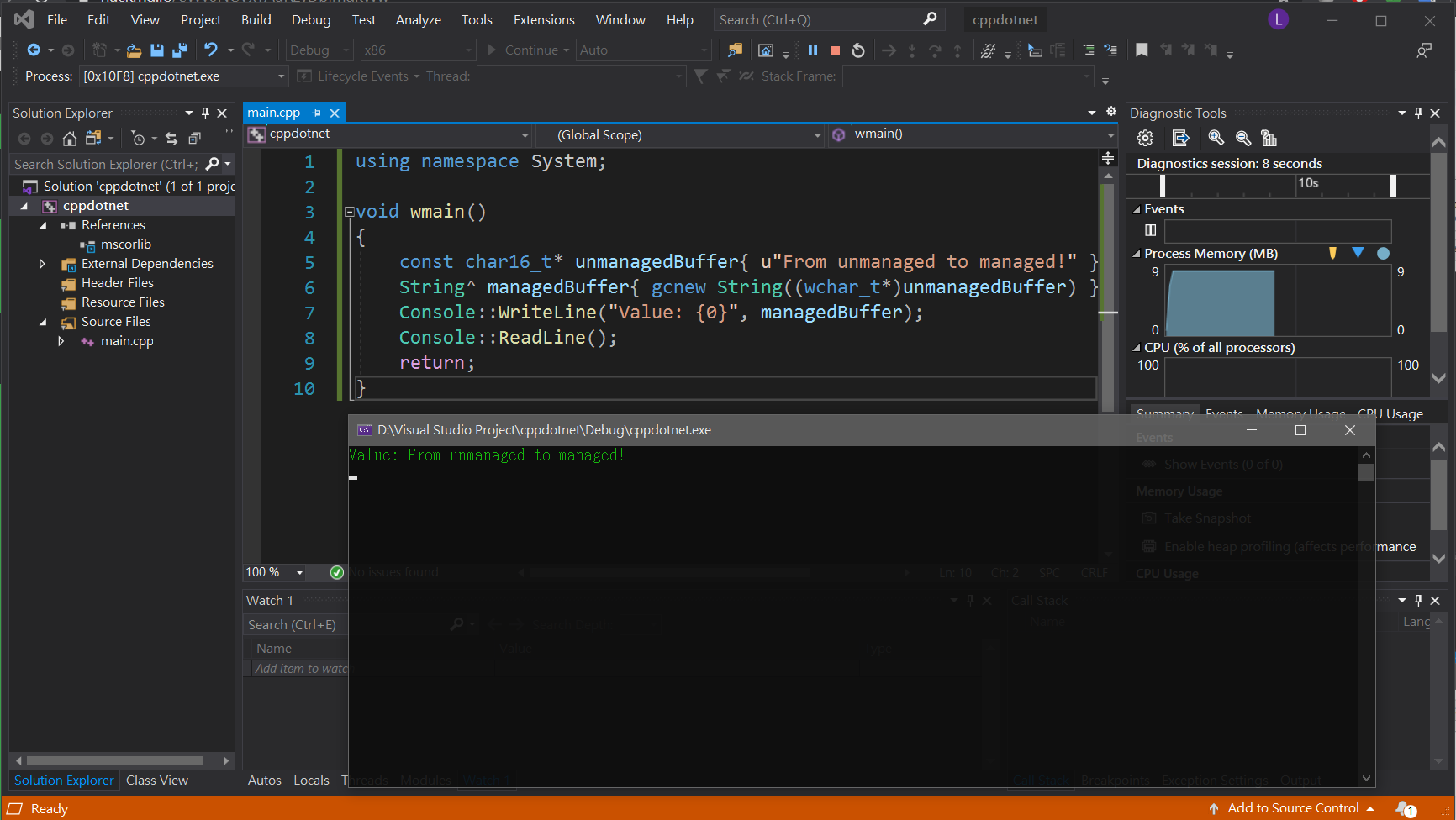Click Home icon in Solution Explorer

(70, 138)
